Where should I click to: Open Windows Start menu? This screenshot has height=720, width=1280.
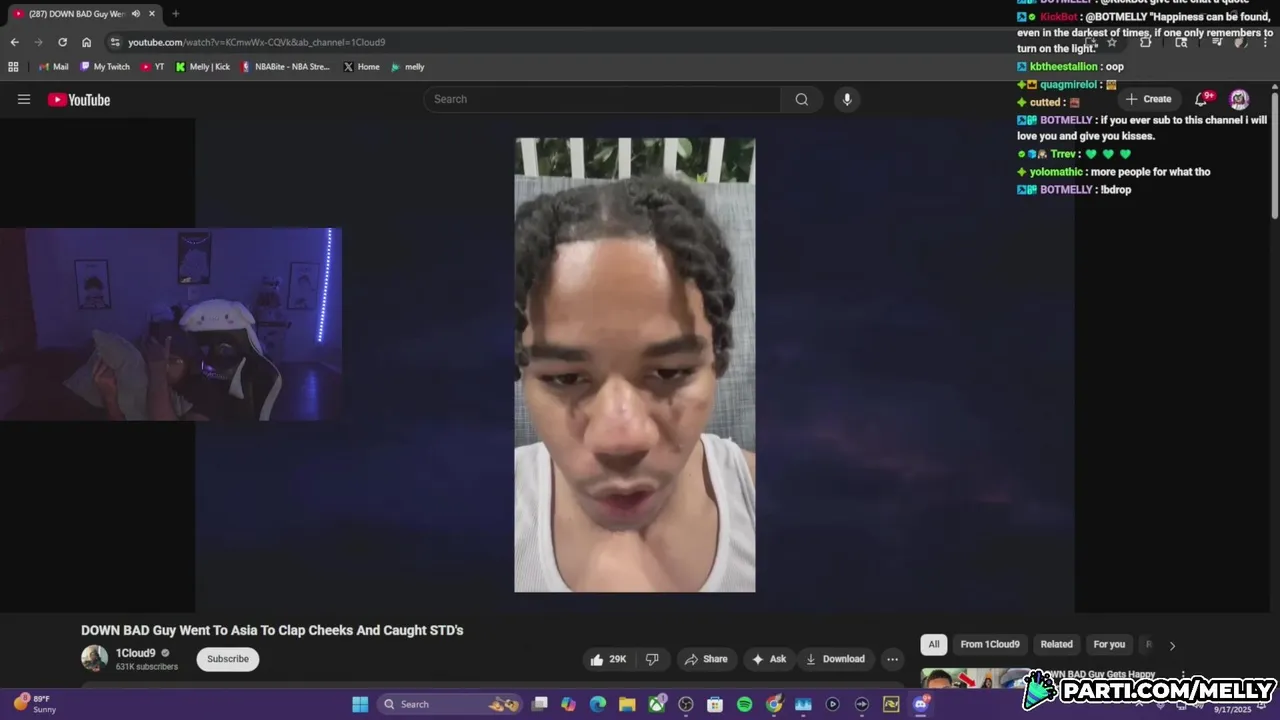(x=360, y=704)
